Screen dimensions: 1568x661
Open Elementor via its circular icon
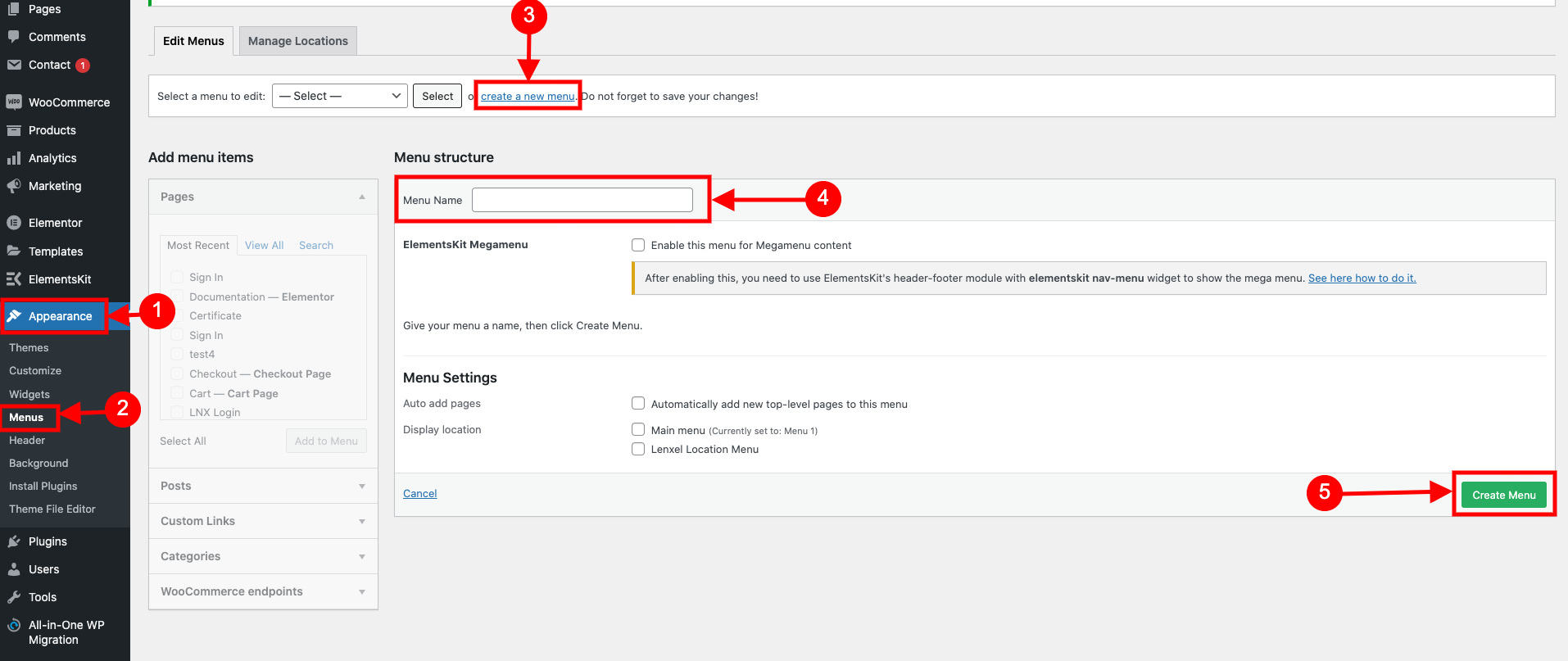click(14, 223)
